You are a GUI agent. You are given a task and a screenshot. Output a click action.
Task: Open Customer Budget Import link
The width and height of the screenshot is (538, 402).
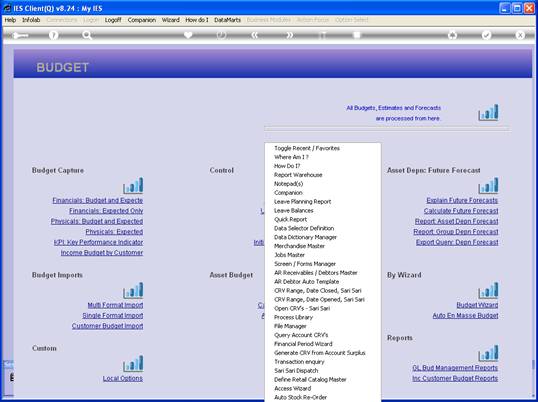point(107,326)
